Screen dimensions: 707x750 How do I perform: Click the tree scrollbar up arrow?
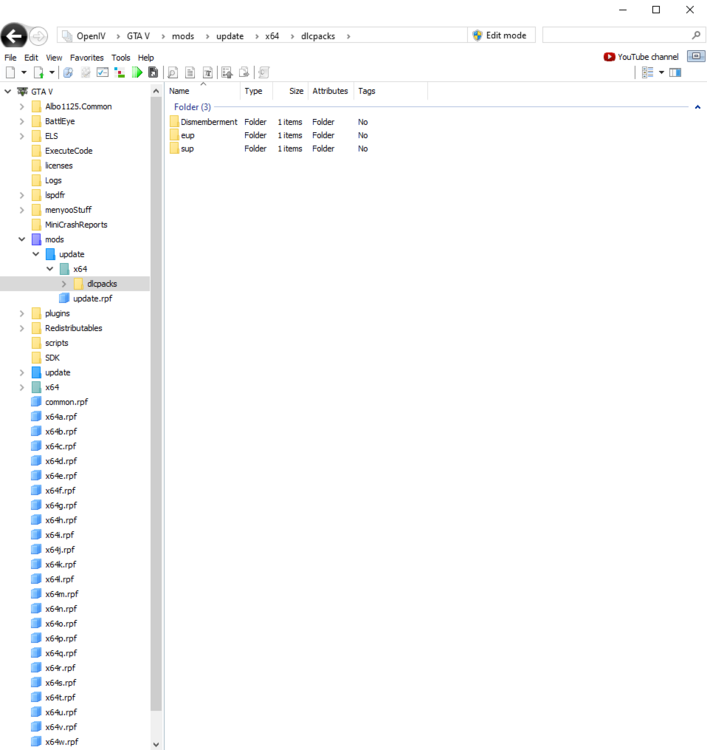[x=156, y=90]
